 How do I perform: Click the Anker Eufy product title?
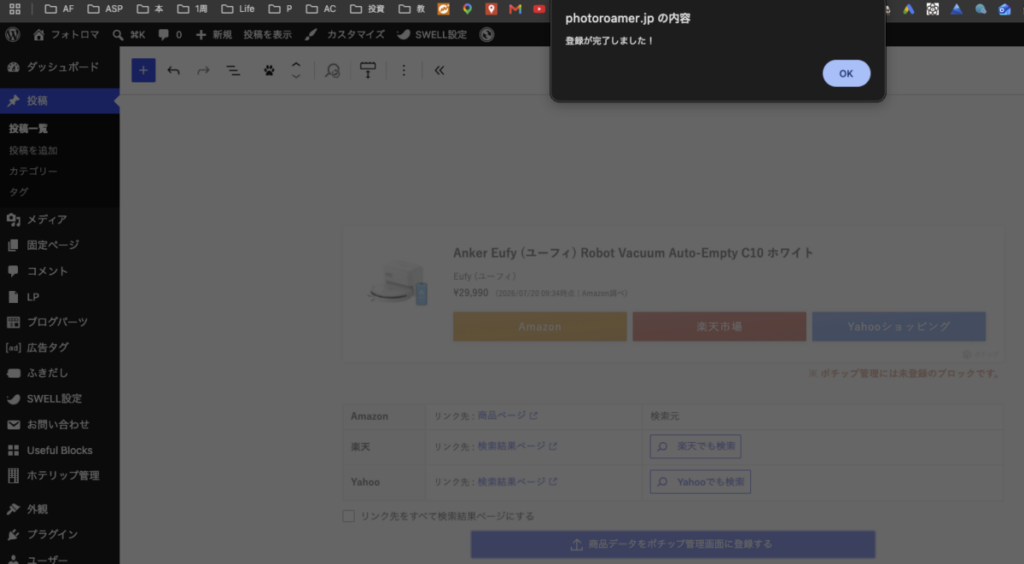[x=633, y=253]
